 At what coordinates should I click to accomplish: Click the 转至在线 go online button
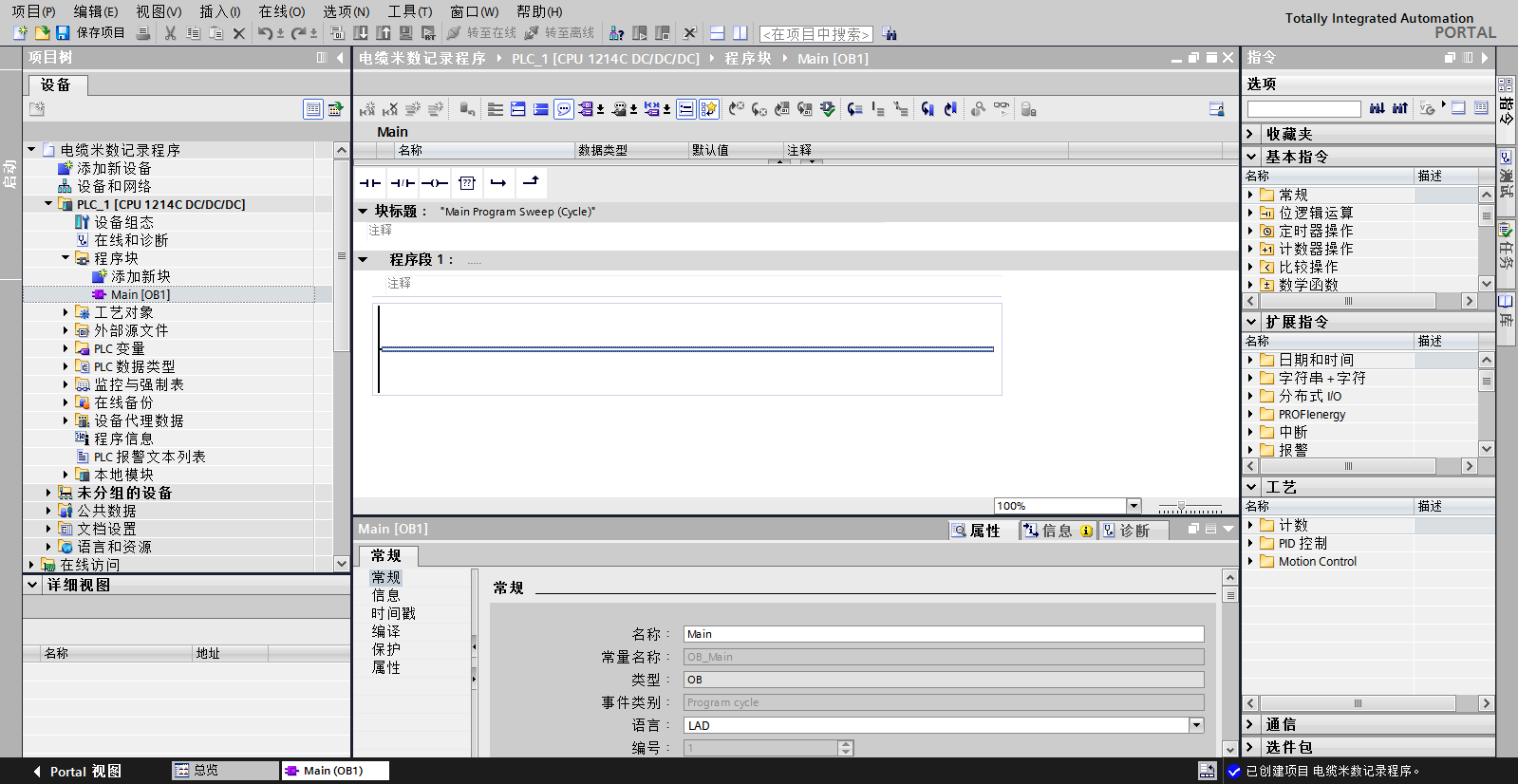point(482,33)
